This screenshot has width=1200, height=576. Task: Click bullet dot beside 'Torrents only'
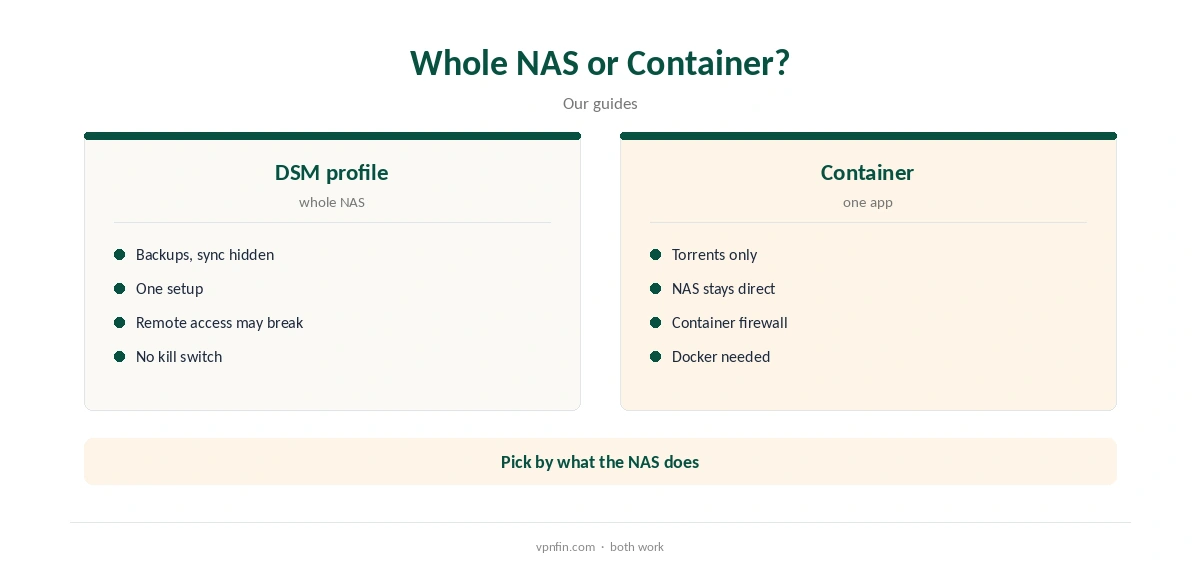[x=656, y=254]
